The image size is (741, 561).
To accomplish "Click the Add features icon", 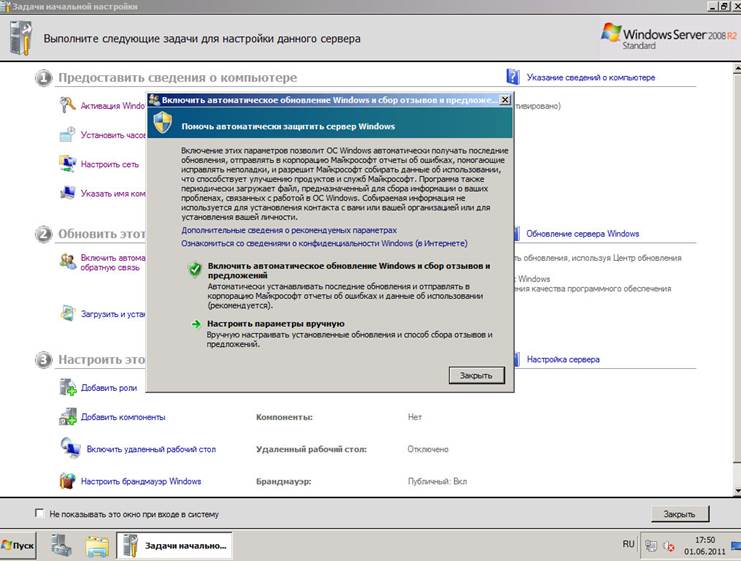I will [x=68, y=416].
